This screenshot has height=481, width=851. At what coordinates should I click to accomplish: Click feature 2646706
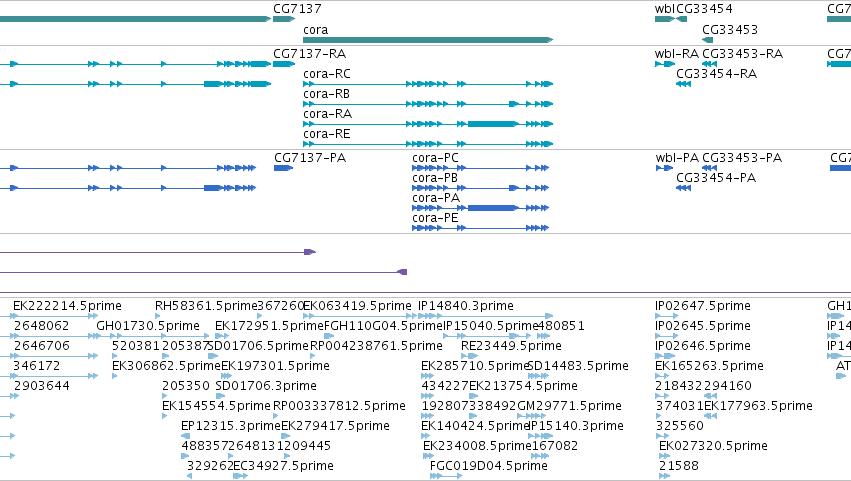42,346
